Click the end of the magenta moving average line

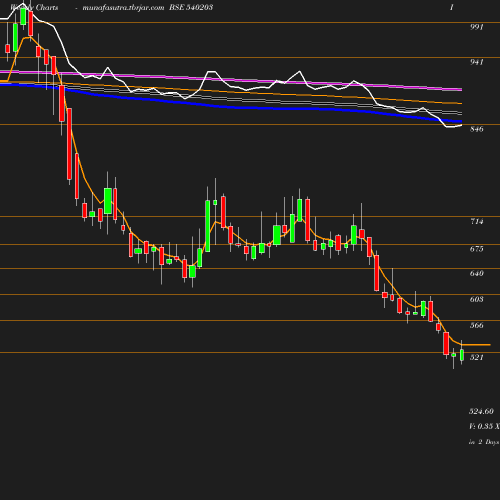tap(461, 89)
